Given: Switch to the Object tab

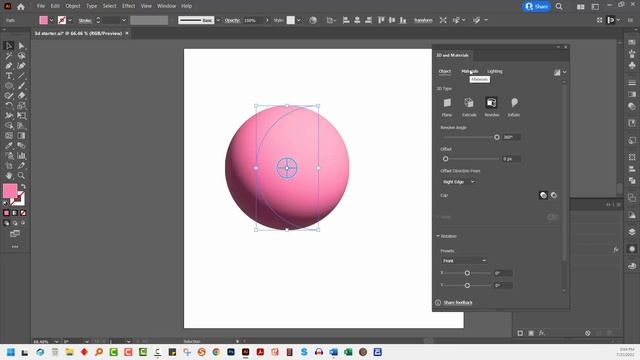Looking at the screenshot, I should click(444, 71).
